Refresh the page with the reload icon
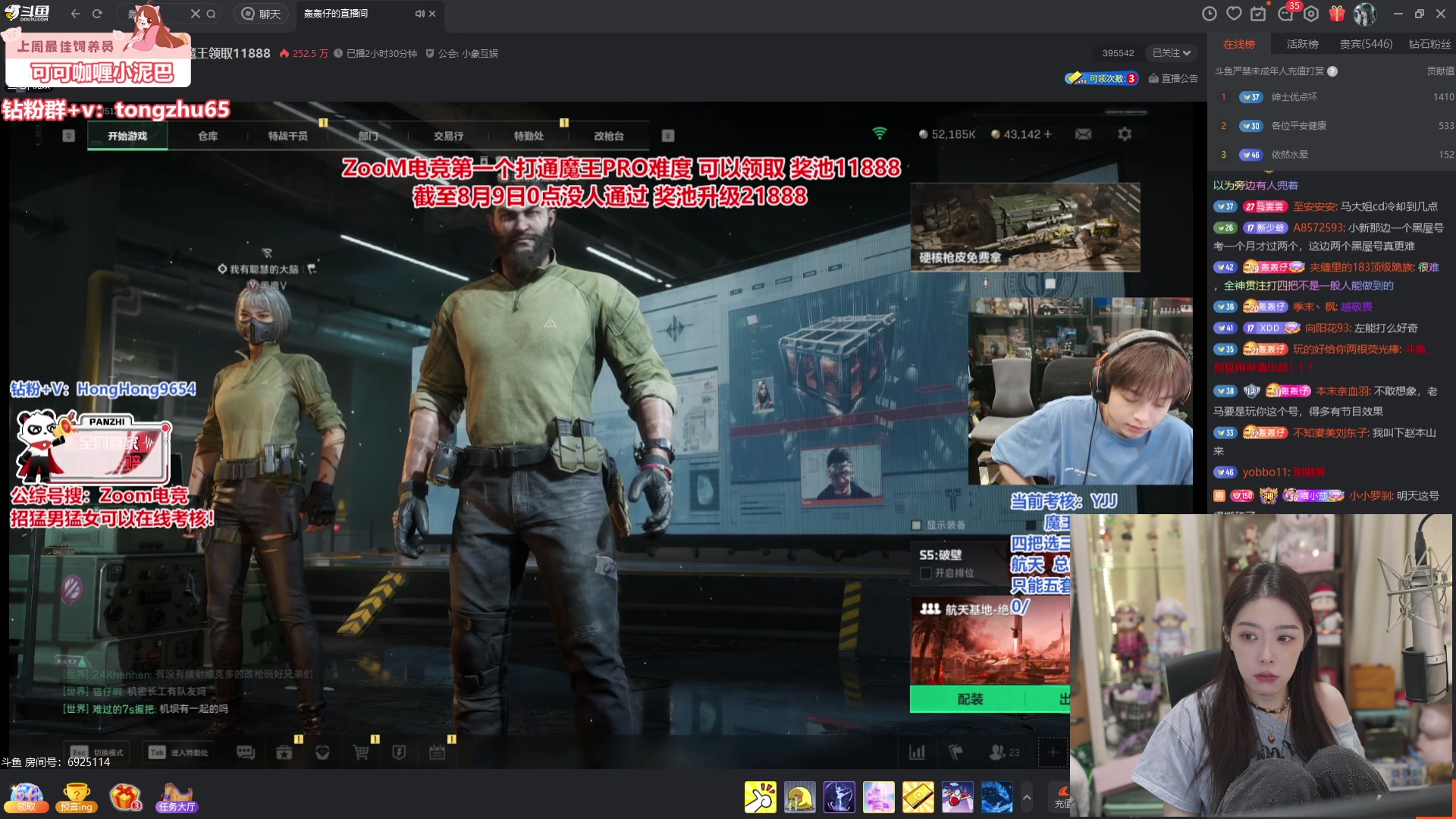This screenshot has height=819, width=1456. click(97, 14)
